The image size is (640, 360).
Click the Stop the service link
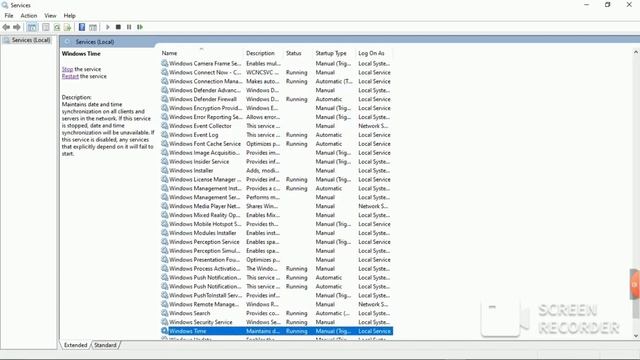click(67, 69)
